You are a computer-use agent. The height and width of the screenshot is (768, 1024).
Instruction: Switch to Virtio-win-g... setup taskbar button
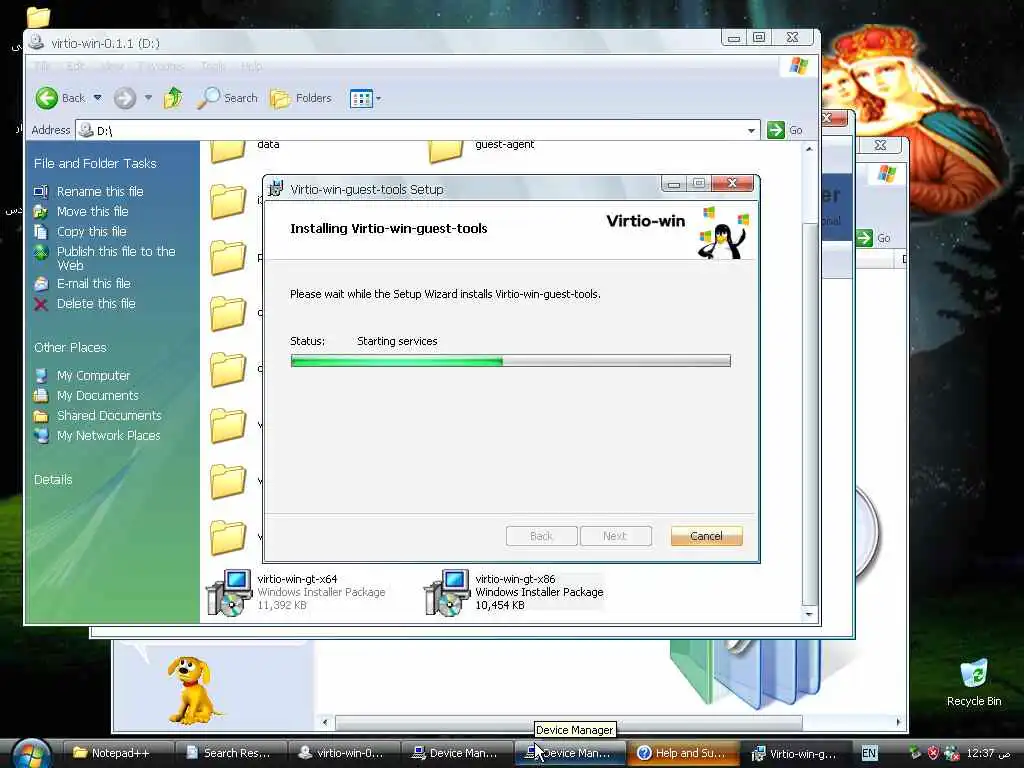(797, 753)
